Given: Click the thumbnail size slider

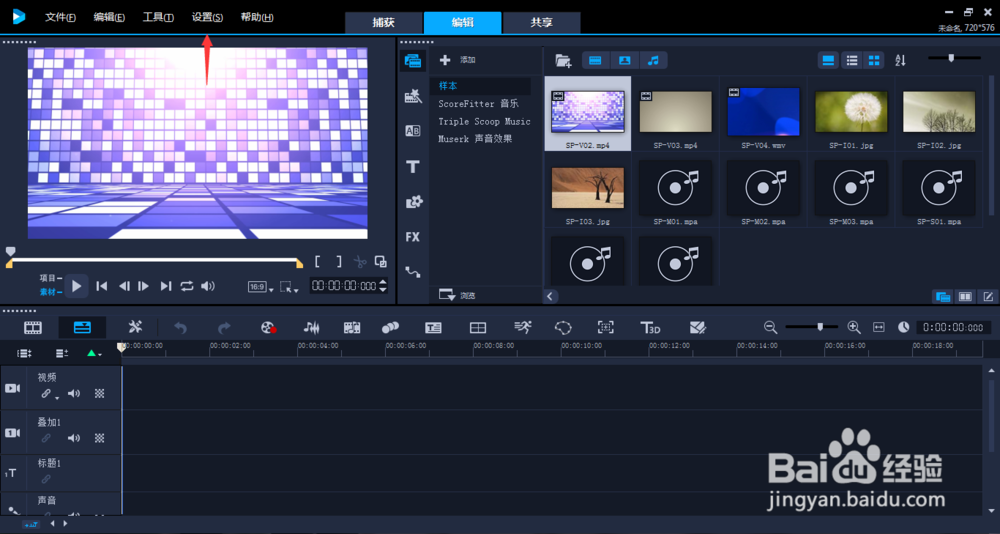Looking at the screenshot, I should tap(954, 58).
